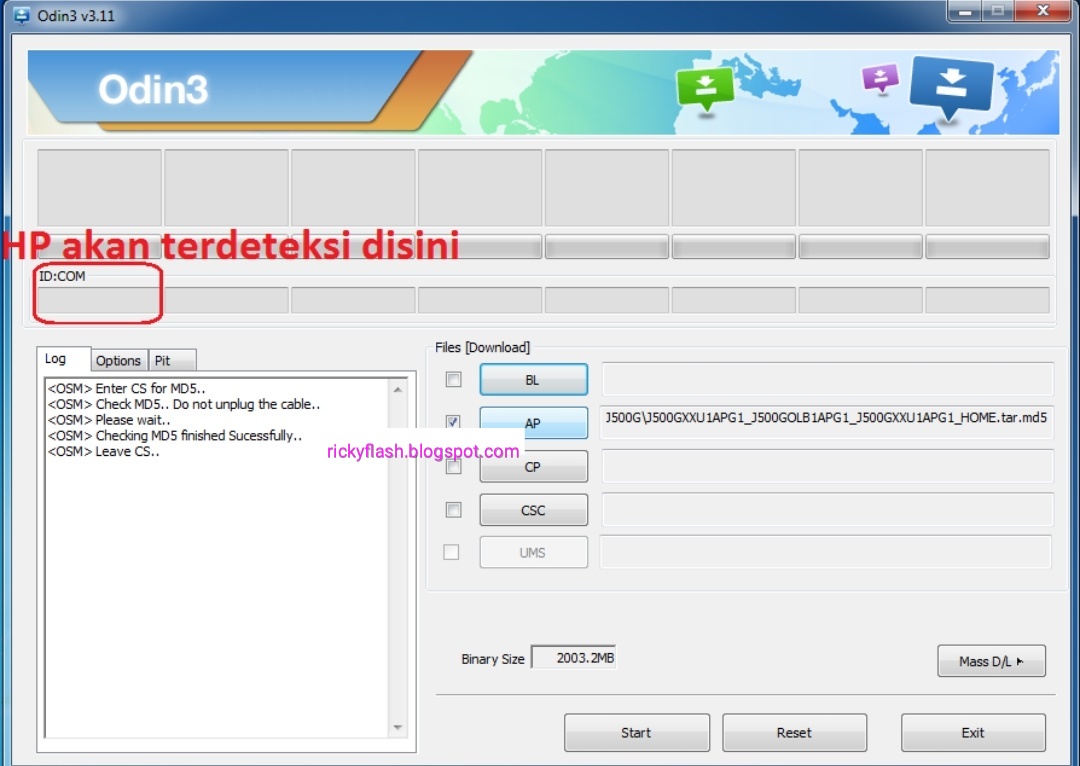Click the Reset button
The width and height of the screenshot is (1080, 766).
click(794, 732)
